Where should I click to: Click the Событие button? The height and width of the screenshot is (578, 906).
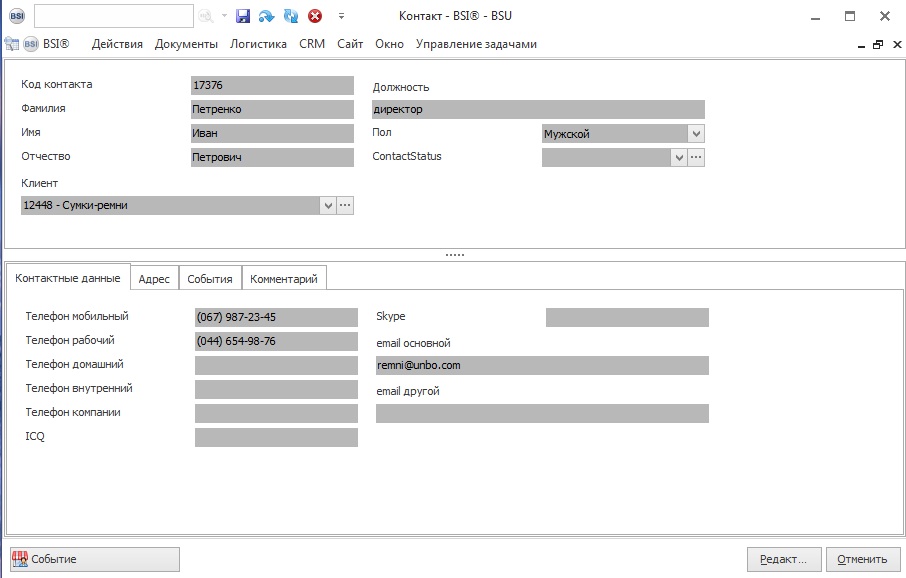pyautogui.click(x=95, y=559)
